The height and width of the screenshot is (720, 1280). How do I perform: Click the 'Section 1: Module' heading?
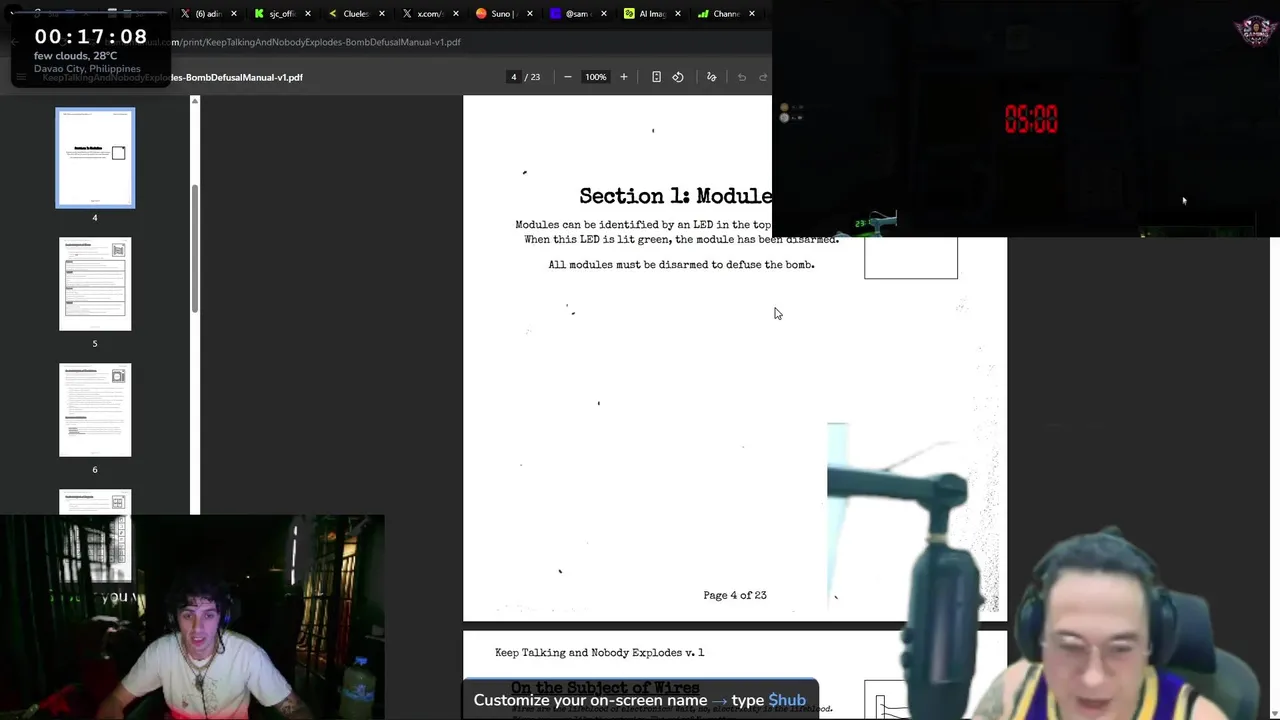coord(675,196)
